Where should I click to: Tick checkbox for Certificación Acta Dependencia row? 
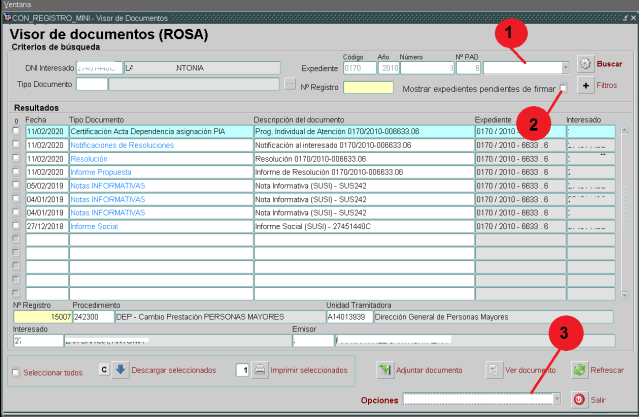(x=15, y=131)
